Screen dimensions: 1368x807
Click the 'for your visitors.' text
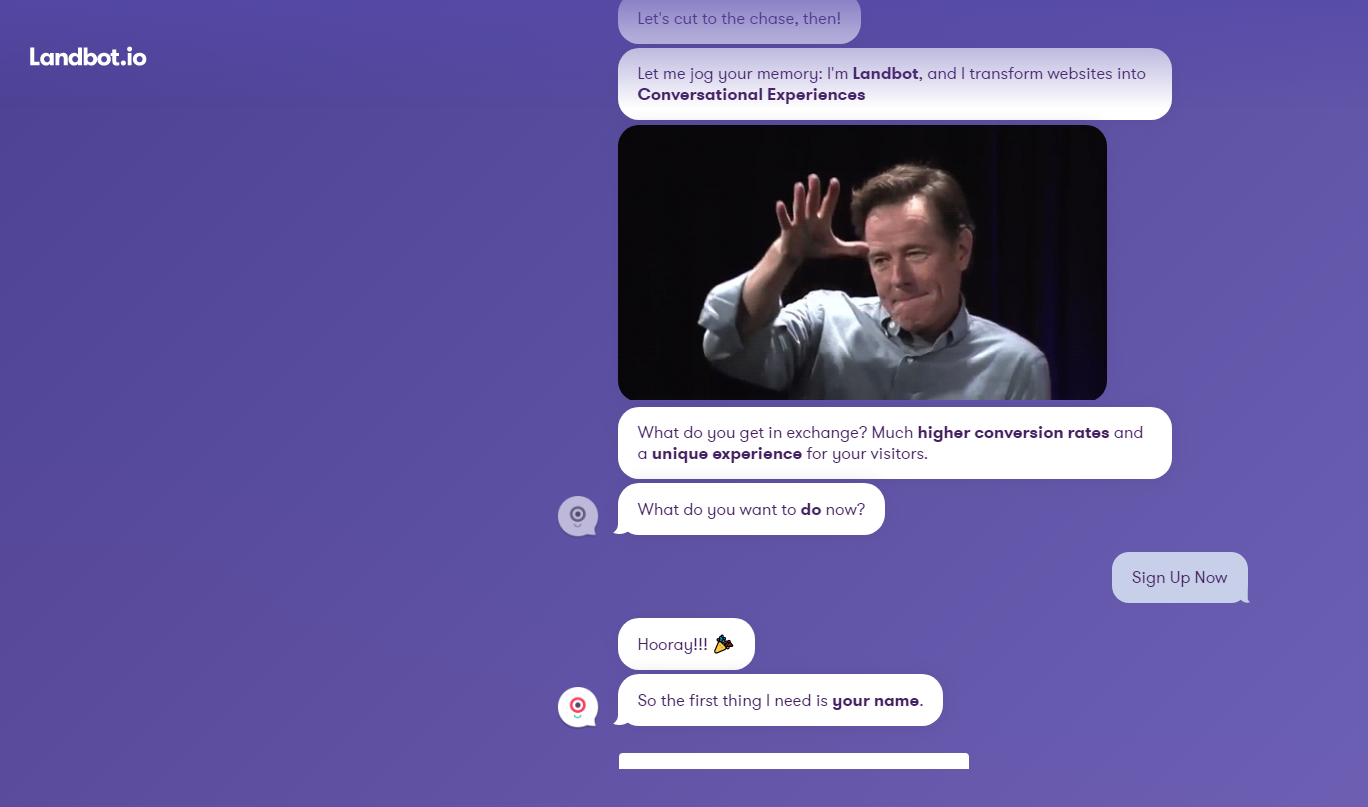coord(867,454)
